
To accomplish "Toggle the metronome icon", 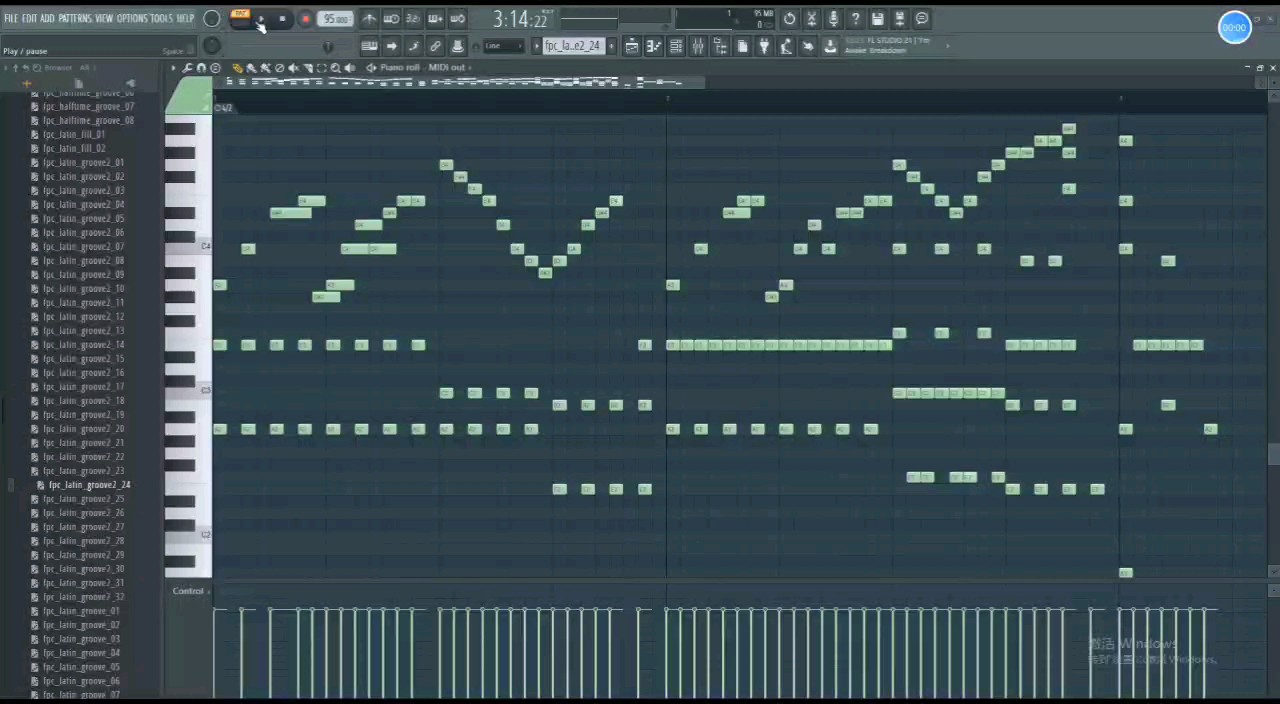I will click(370, 19).
